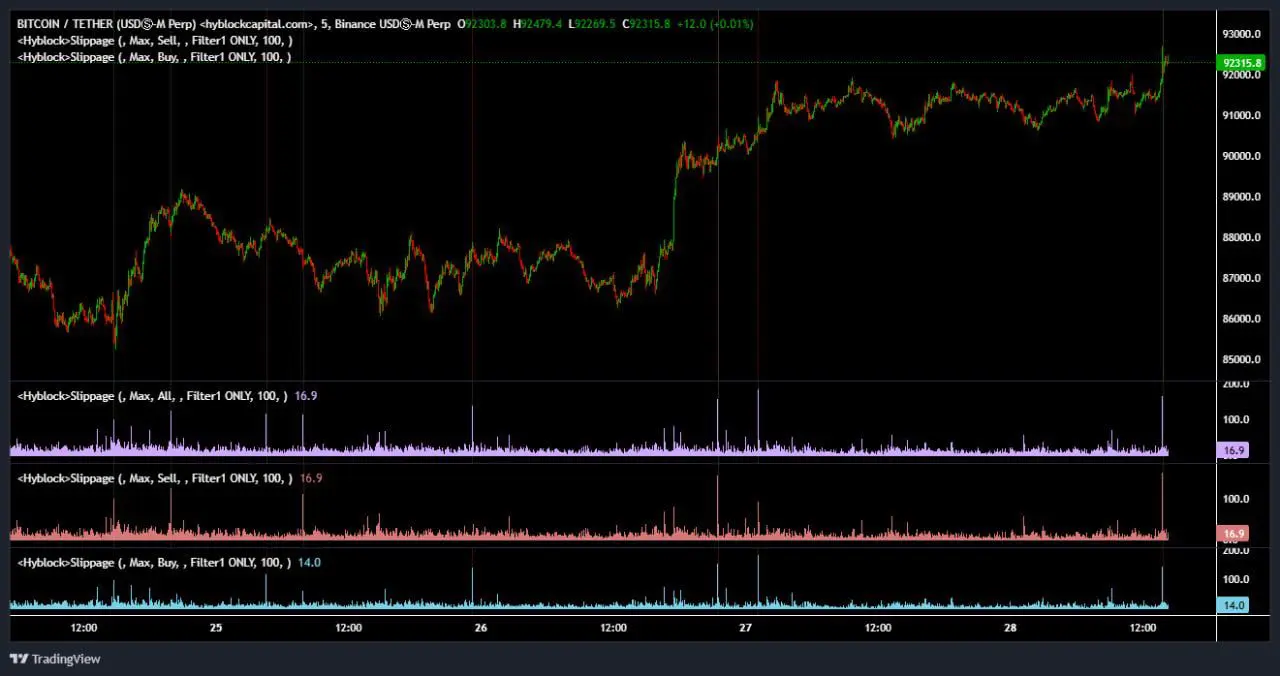
Task: Click 12:00 time label between 27 and 28
Action: click(x=878, y=628)
